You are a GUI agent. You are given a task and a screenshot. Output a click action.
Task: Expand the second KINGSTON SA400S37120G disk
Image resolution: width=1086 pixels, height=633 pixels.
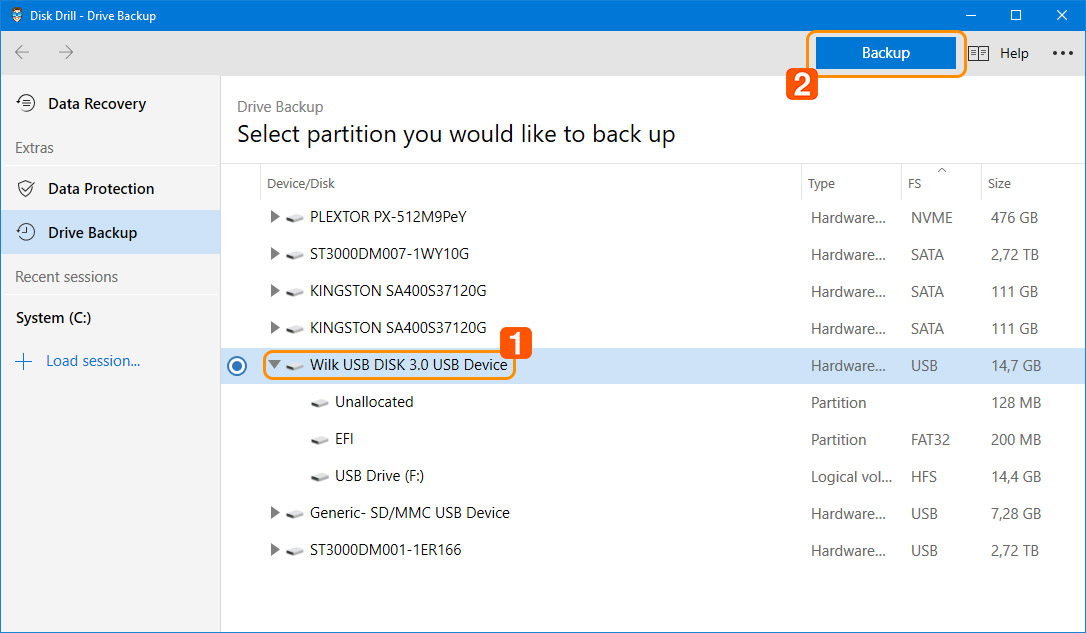coord(274,328)
